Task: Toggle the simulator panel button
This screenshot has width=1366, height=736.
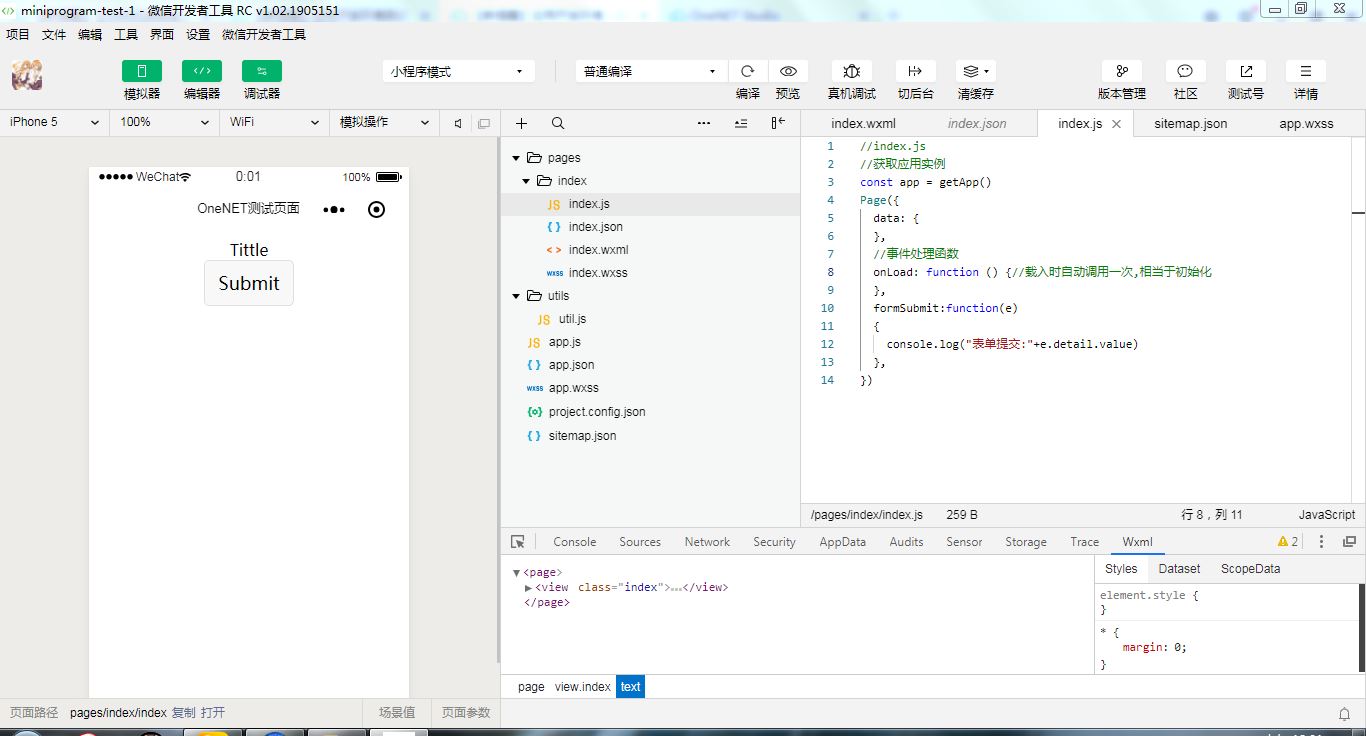Action: coord(142,71)
